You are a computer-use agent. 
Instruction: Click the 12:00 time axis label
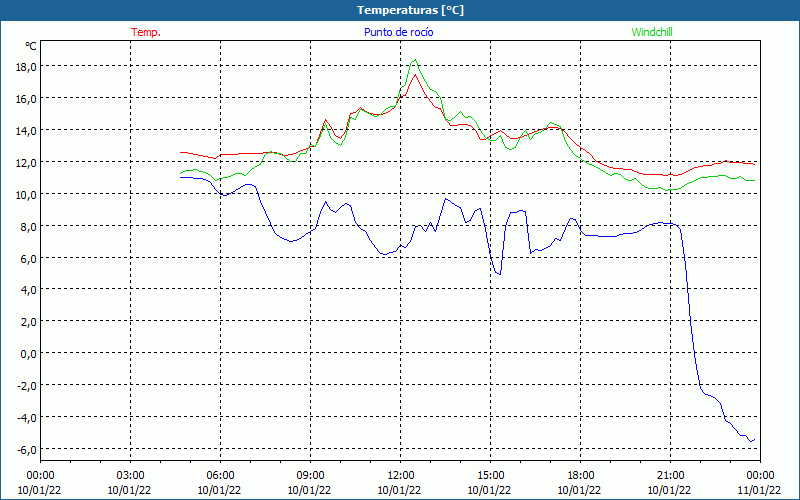click(x=401, y=476)
